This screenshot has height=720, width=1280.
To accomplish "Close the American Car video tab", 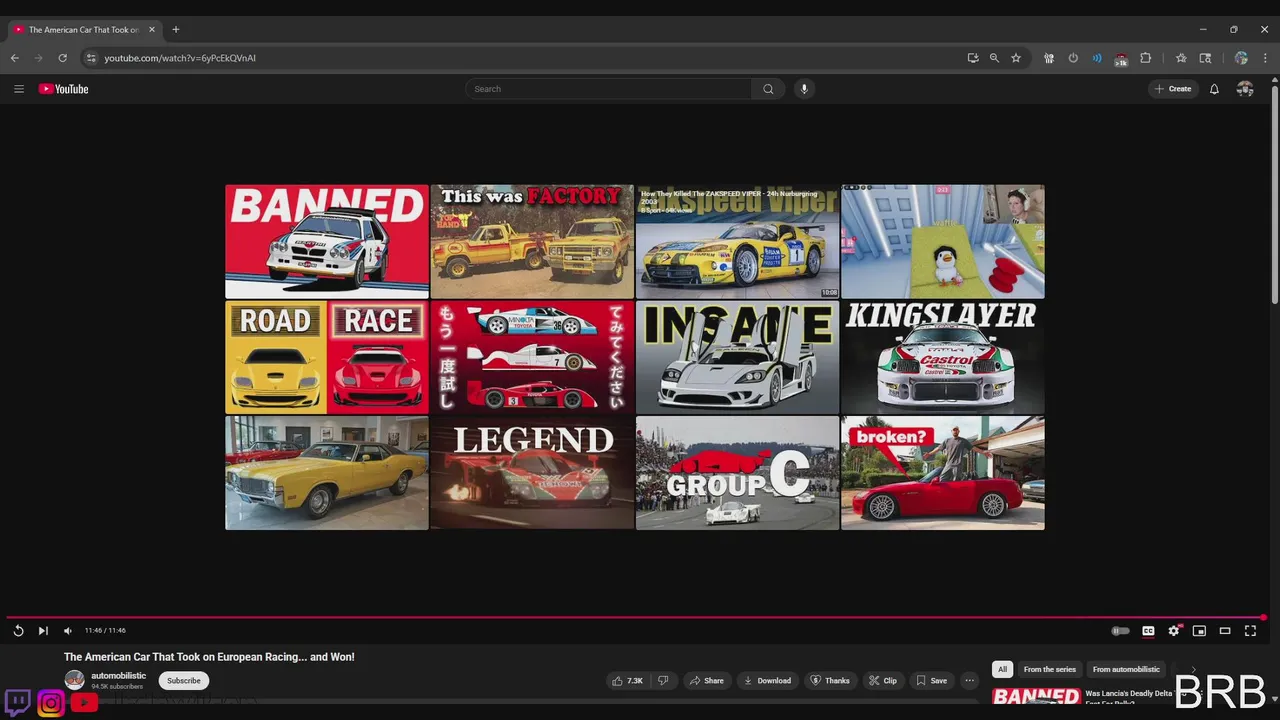I will [152, 30].
